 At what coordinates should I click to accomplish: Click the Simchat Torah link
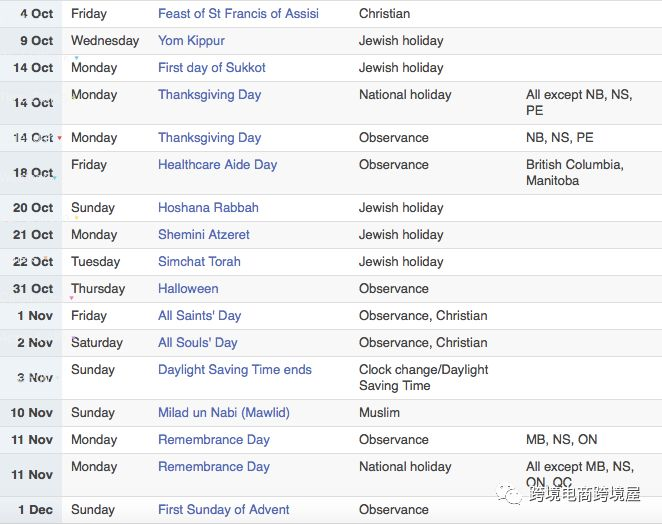click(199, 262)
